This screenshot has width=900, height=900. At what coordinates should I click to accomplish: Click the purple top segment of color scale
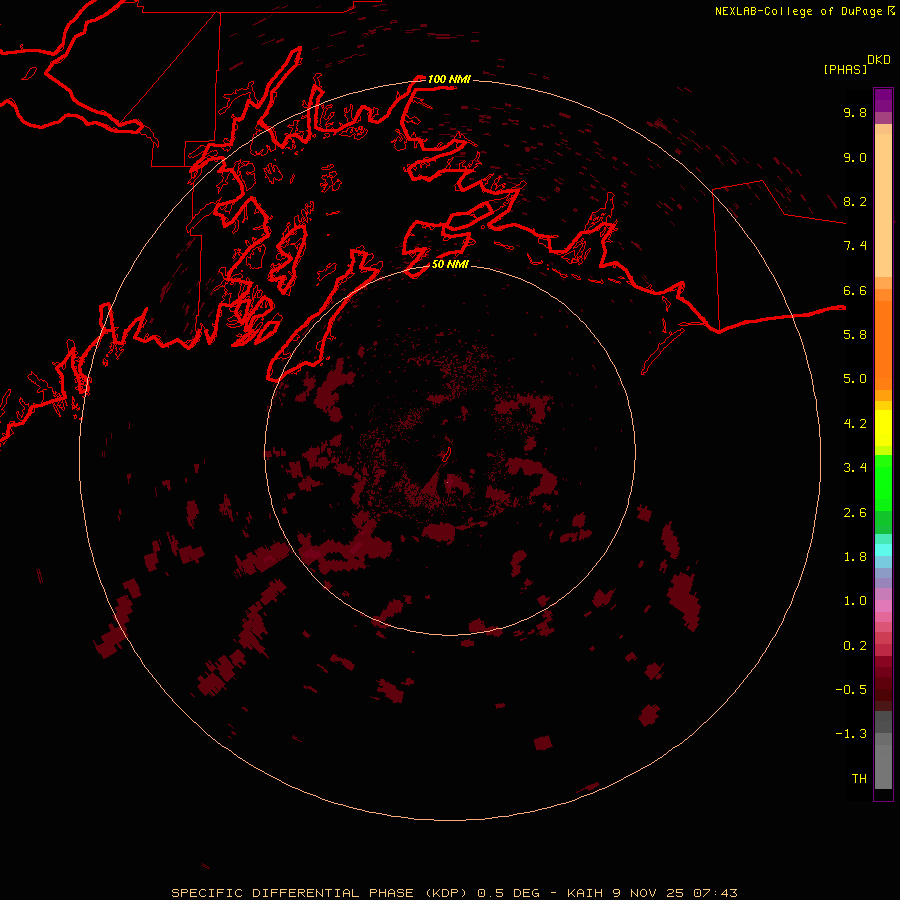pyautogui.click(x=883, y=100)
